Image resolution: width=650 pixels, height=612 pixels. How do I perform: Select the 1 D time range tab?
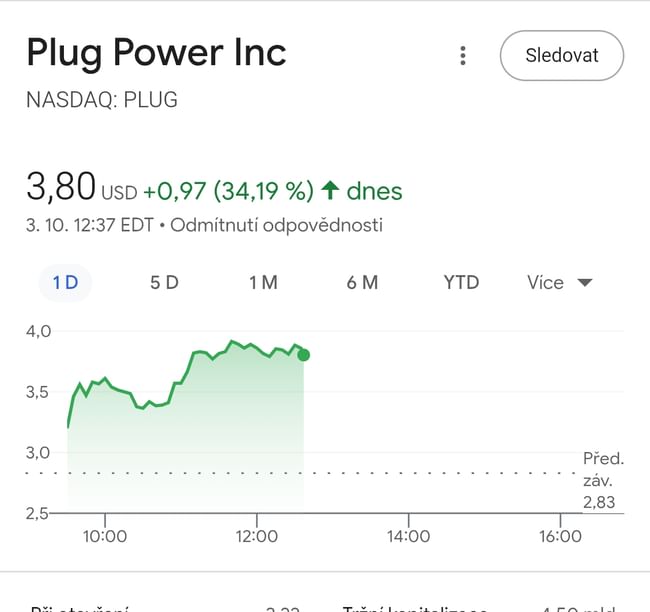pos(65,283)
